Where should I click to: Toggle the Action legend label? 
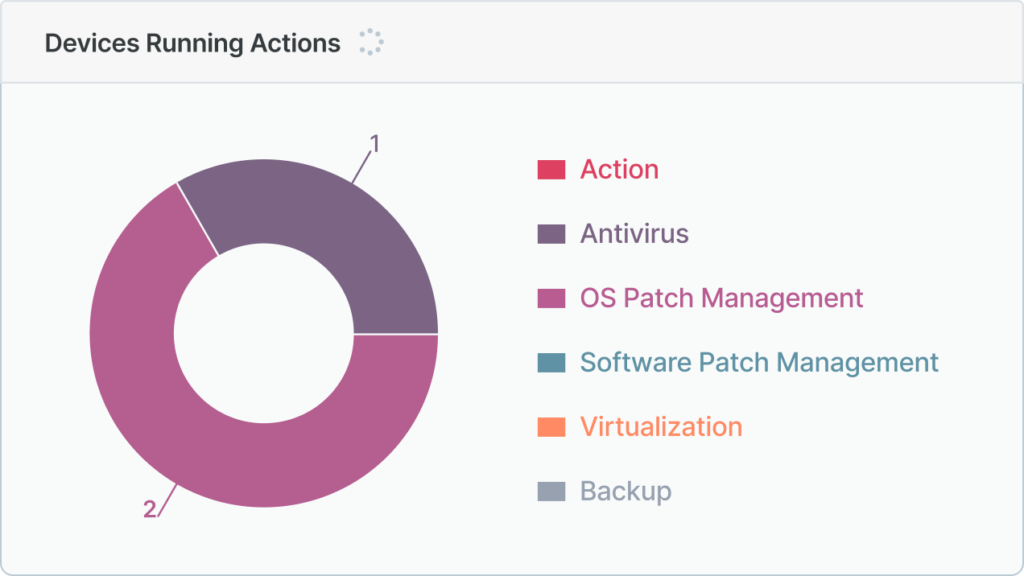coord(619,170)
